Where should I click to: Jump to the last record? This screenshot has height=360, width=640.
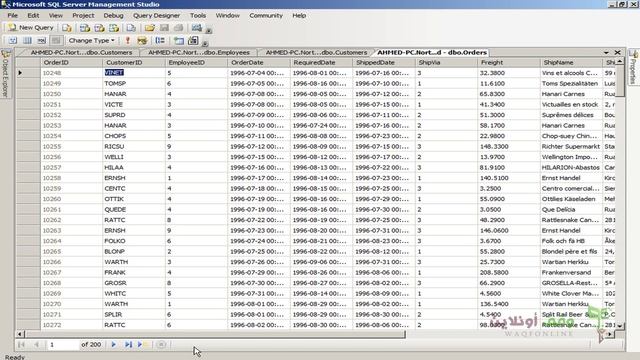[128, 344]
